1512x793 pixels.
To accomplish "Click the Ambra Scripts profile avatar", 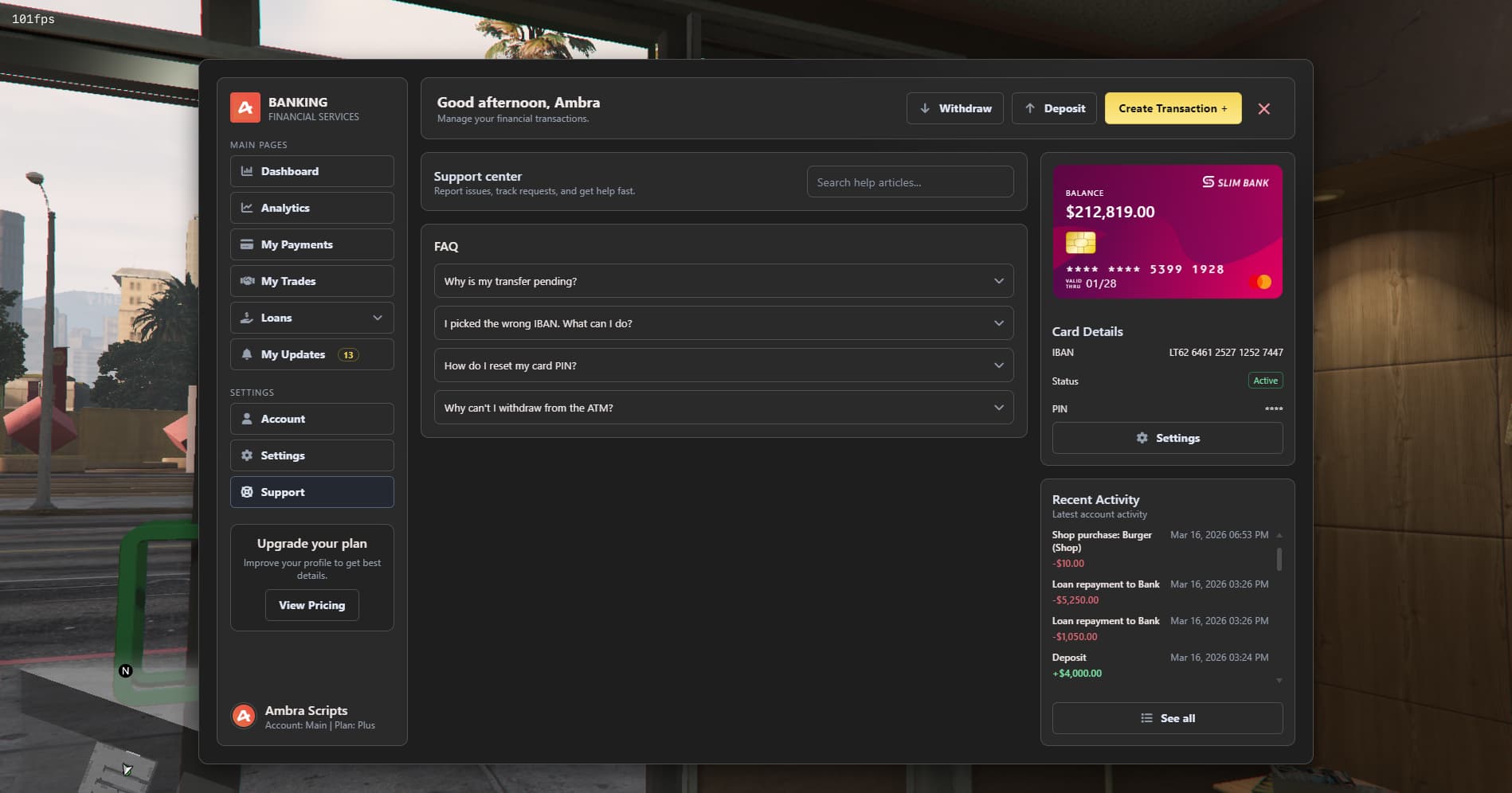I will (x=244, y=717).
